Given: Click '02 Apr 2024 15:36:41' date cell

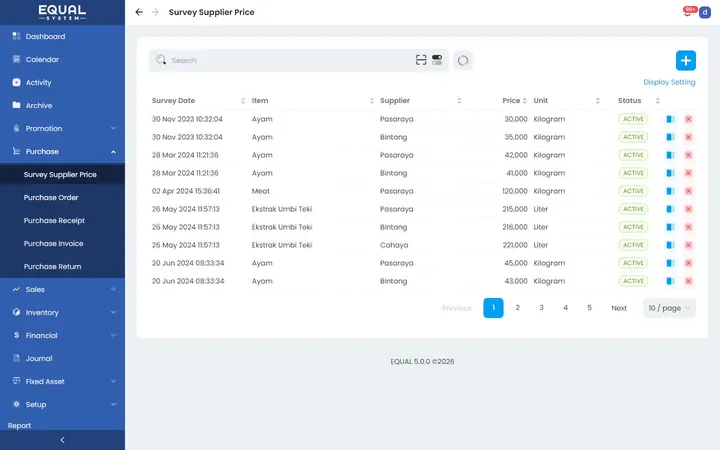Looking at the screenshot, I should point(186,191).
